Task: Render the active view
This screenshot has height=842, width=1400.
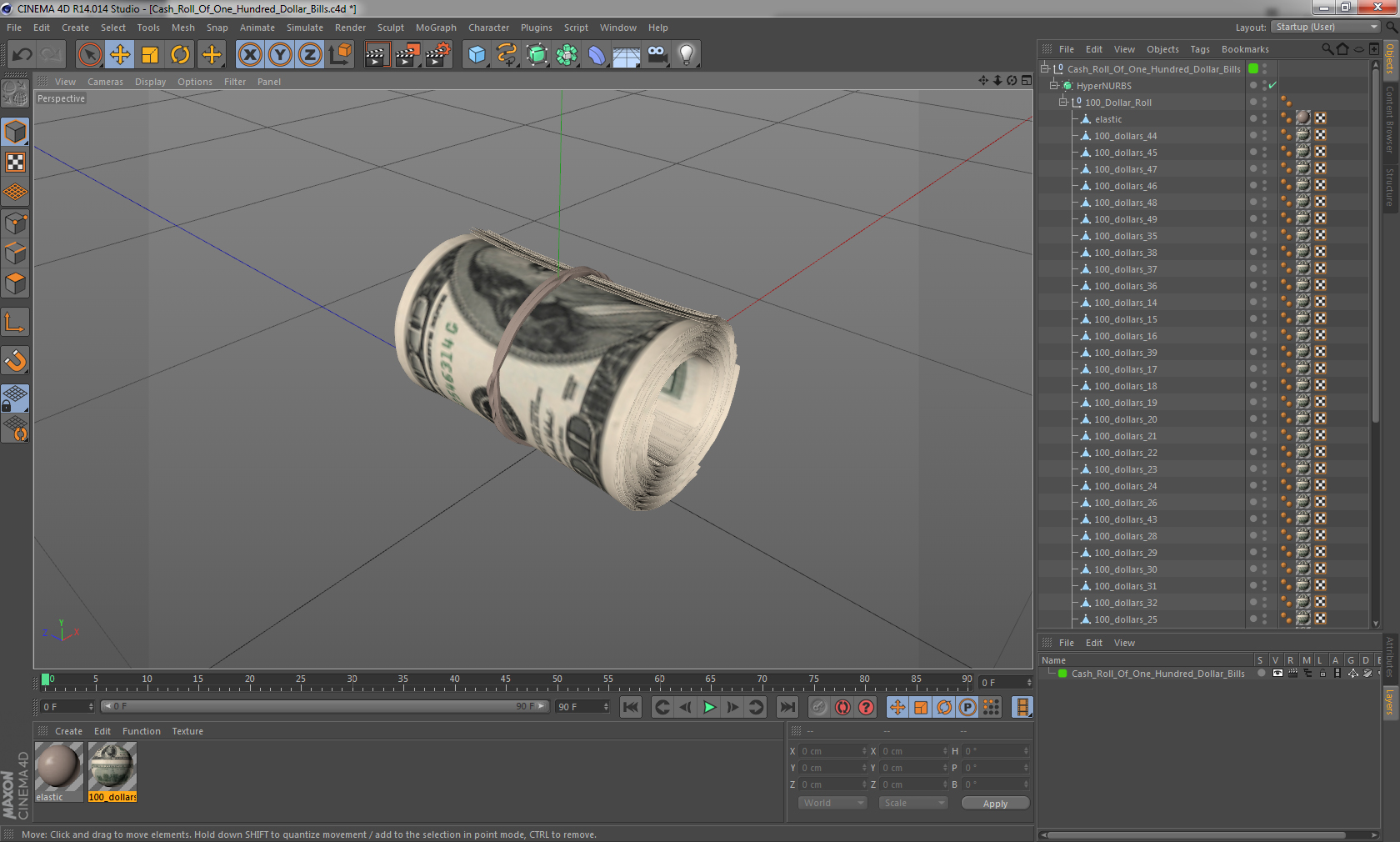Action: [x=377, y=55]
